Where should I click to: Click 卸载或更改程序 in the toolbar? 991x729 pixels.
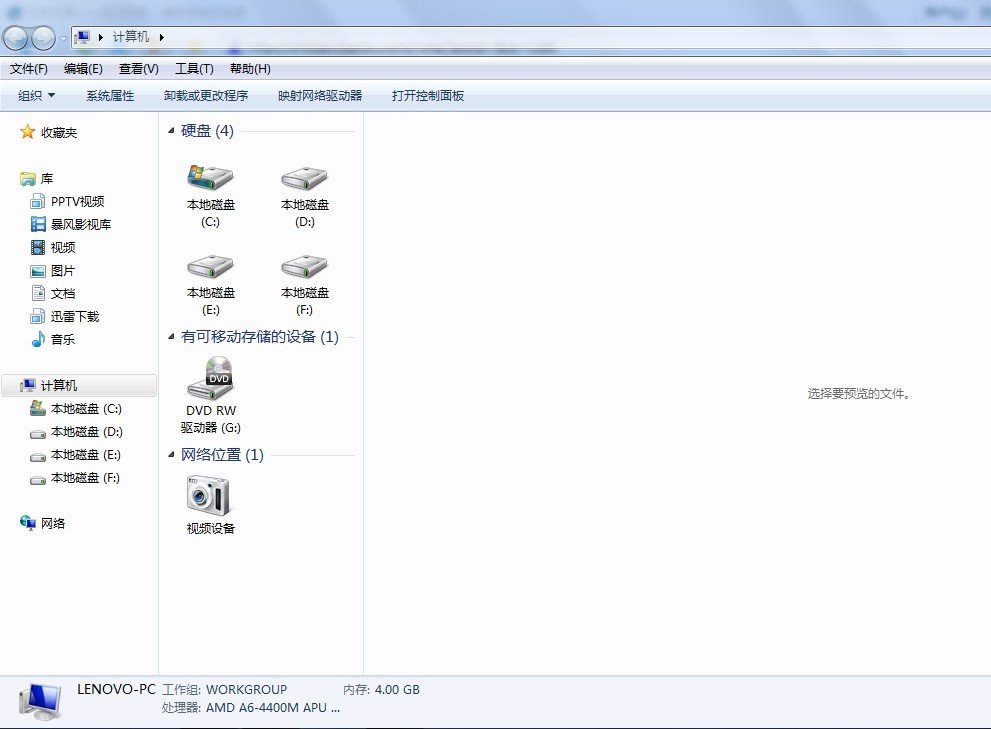click(206, 96)
